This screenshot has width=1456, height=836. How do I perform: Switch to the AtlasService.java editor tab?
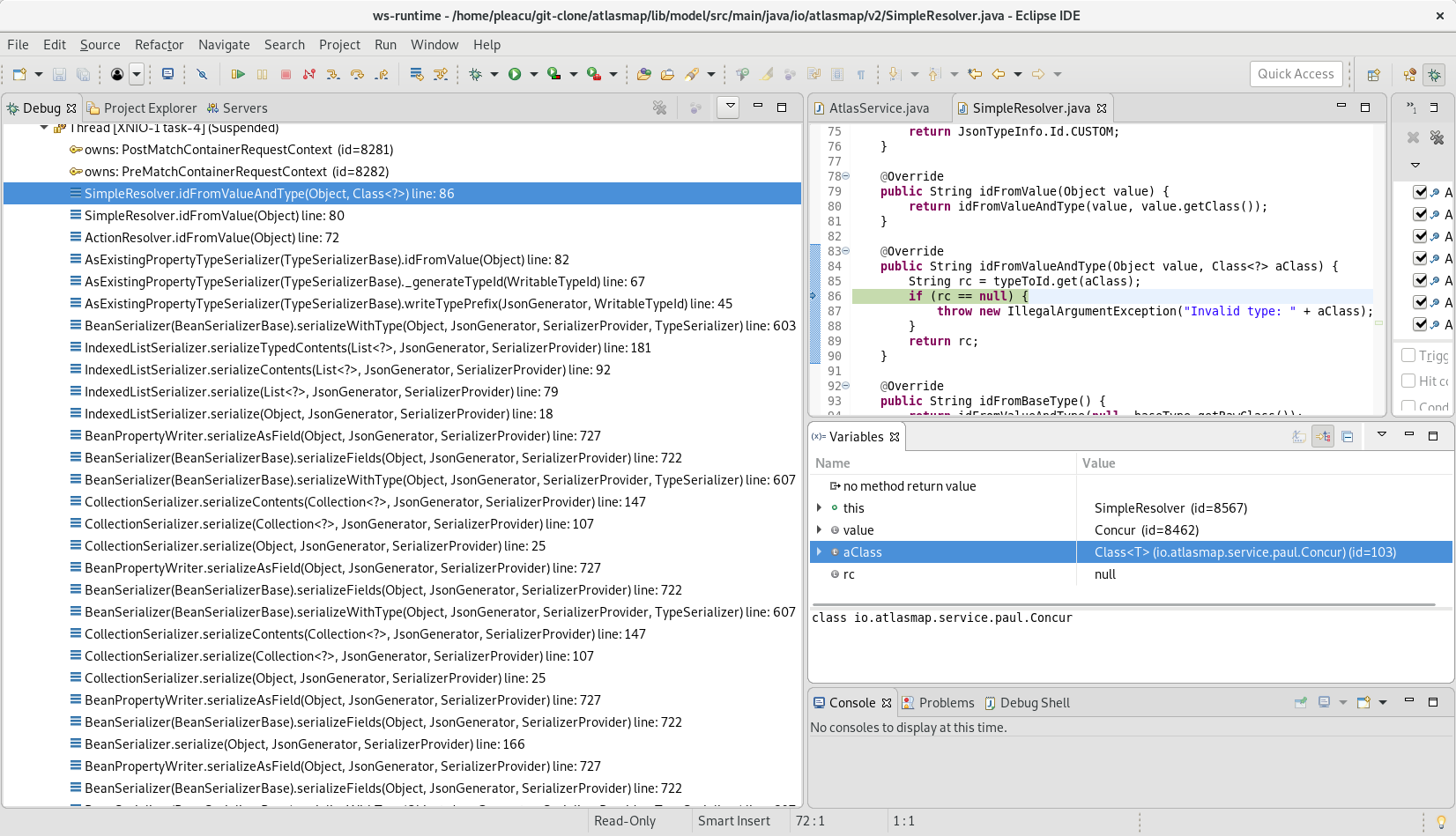click(x=878, y=107)
